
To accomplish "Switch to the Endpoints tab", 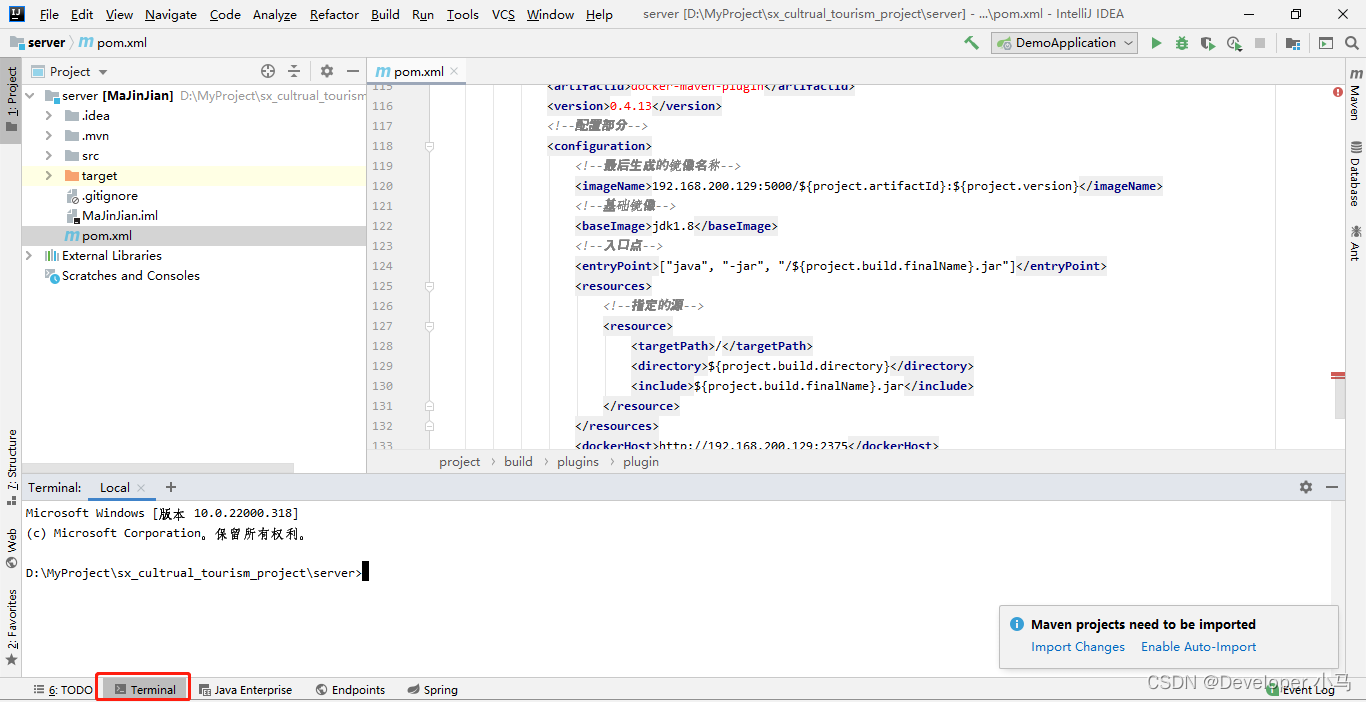I will pos(351,689).
